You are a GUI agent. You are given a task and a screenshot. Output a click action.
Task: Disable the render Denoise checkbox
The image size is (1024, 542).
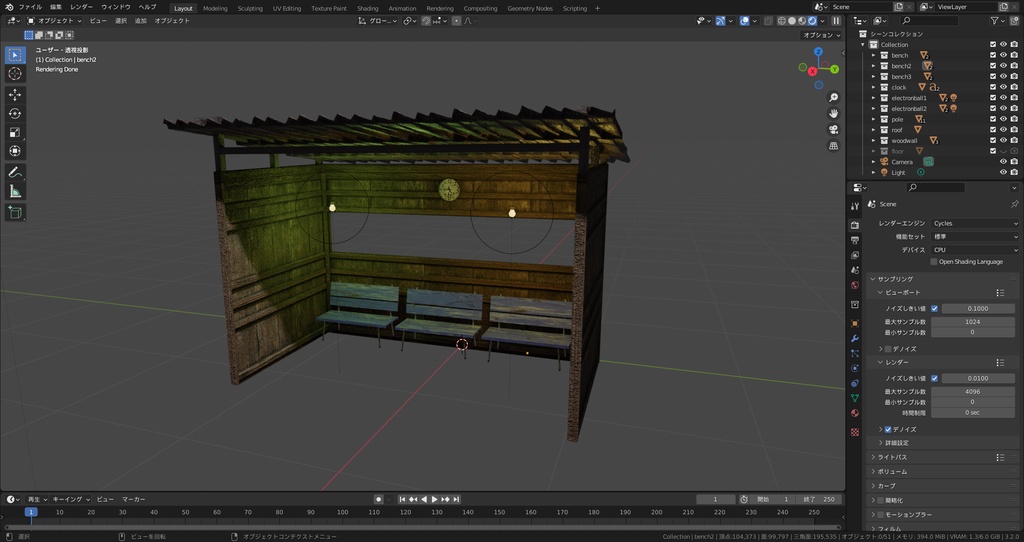click(888, 430)
